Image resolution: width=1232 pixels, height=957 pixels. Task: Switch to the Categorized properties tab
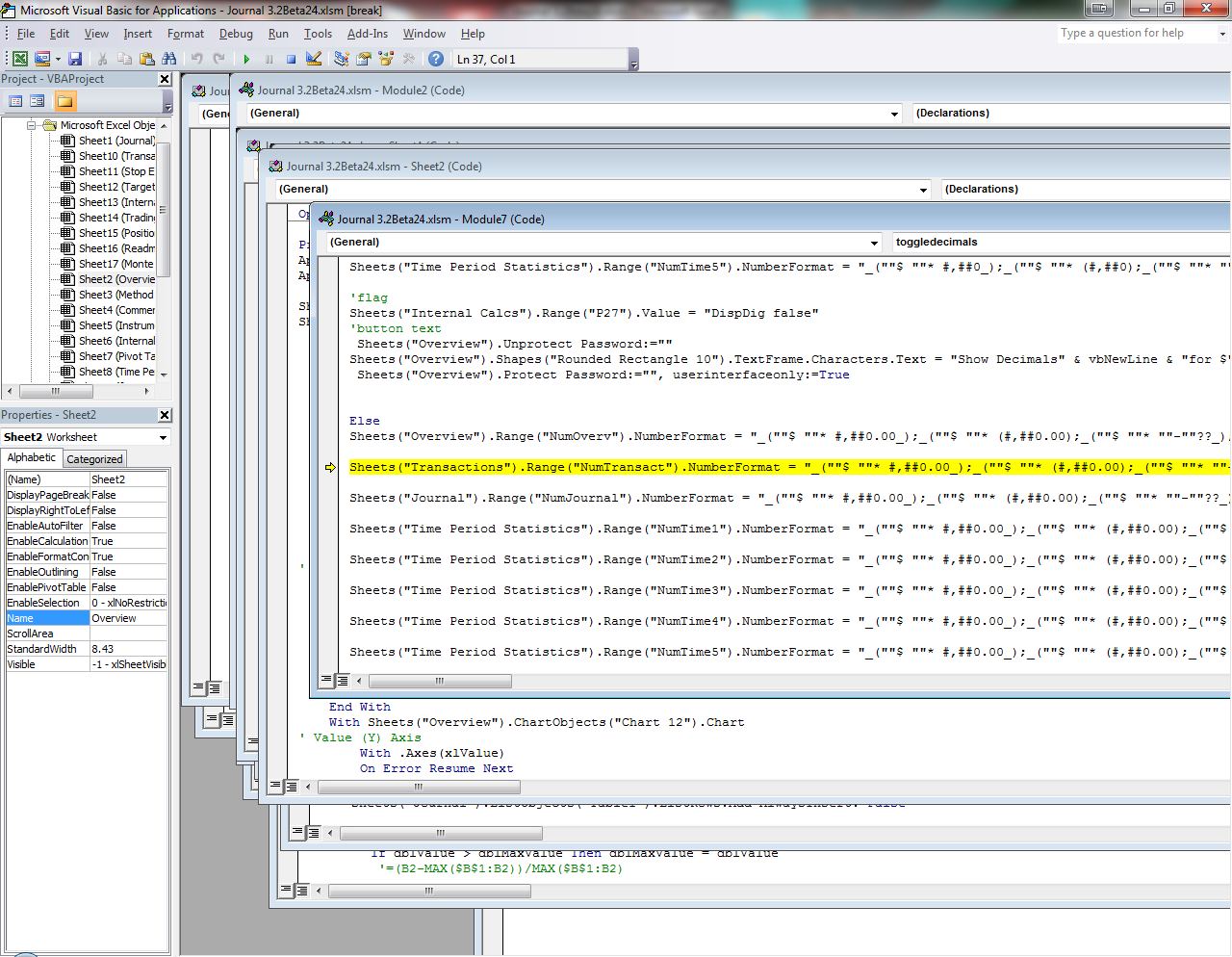coord(94,459)
